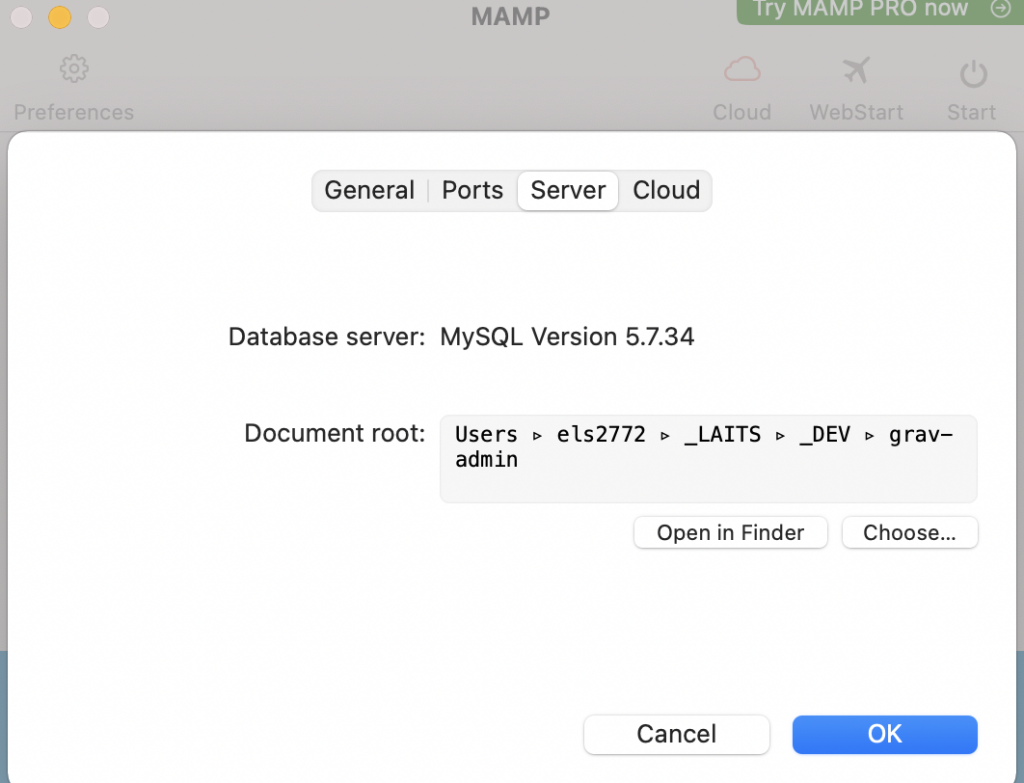Click the Document root label
This screenshot has height=783, width=1024.
334,433
